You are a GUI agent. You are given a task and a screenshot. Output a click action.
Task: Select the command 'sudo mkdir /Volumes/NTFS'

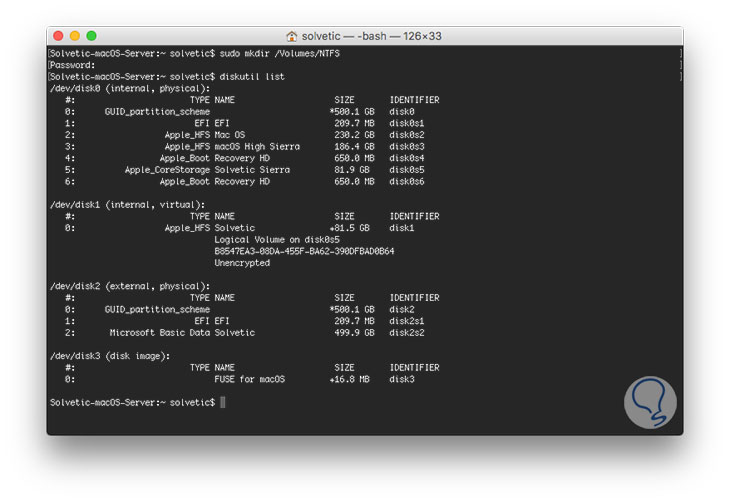click(279, 54)
